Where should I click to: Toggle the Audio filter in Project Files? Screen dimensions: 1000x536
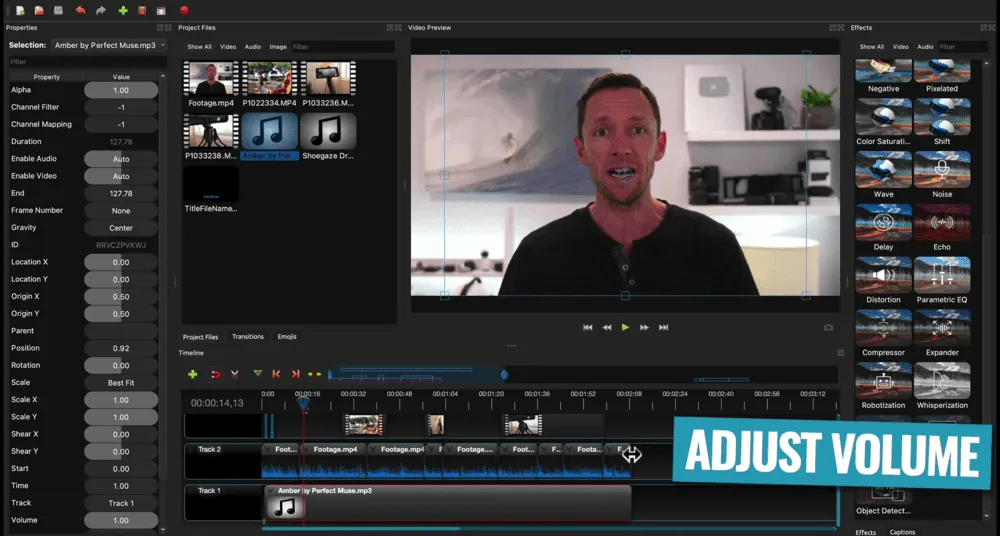(253, 47)
